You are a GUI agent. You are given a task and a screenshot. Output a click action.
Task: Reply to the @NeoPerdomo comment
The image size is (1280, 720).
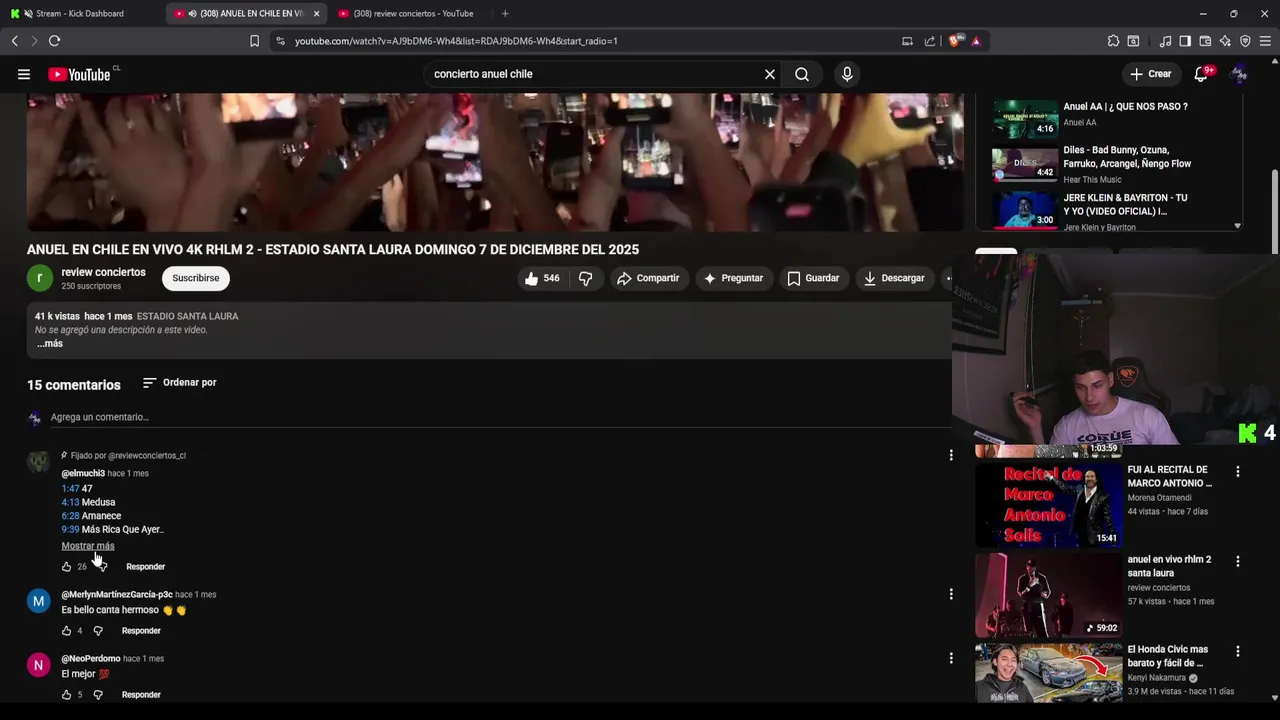pyautogui.click(x=141, y=695)
